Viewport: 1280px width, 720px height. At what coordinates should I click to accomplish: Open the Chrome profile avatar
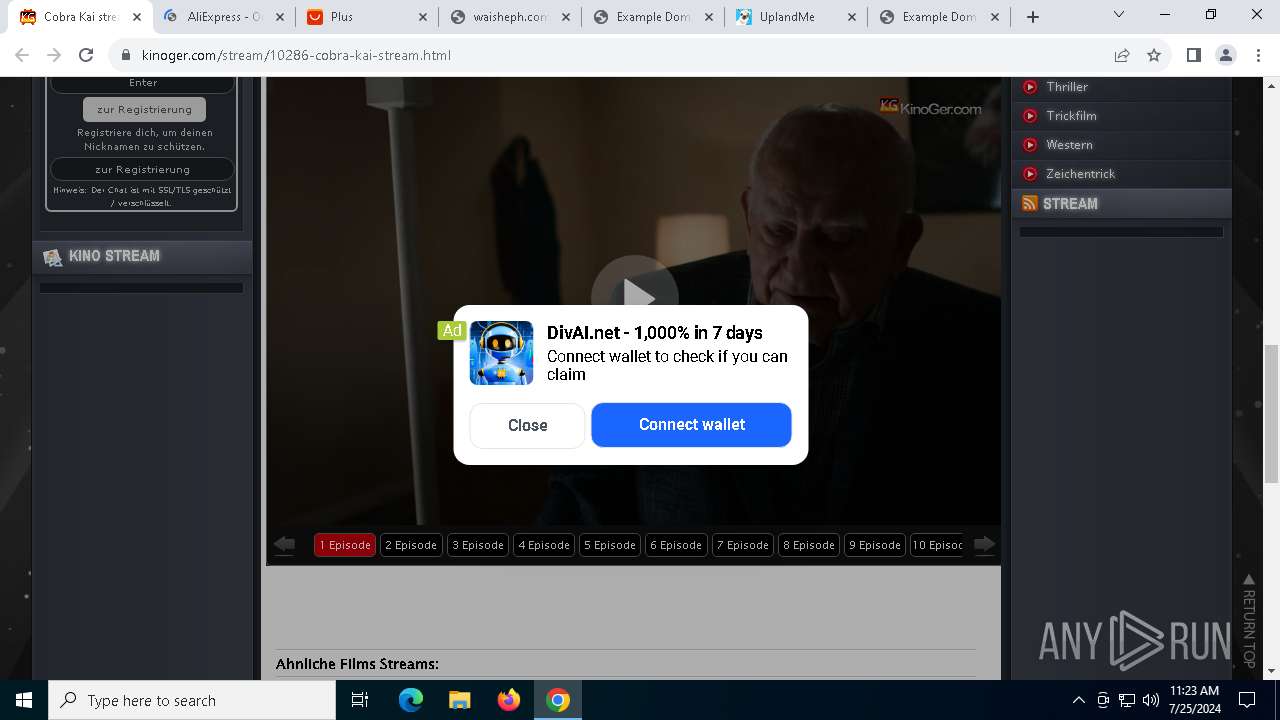coord(1226,55)
